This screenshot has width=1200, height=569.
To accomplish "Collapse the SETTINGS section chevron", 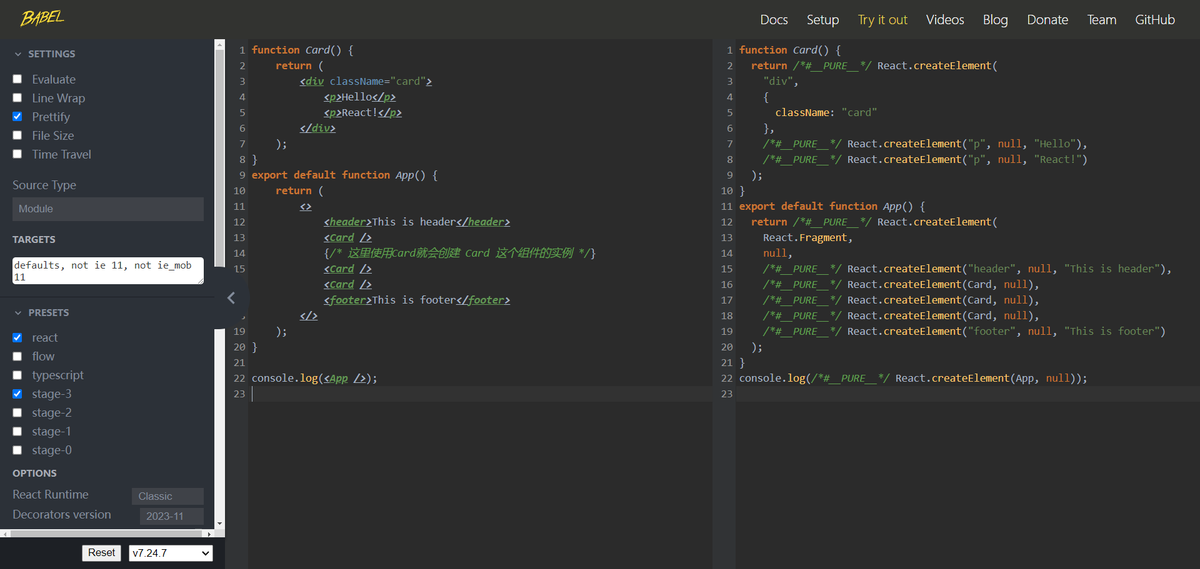I will click(17, 54).
